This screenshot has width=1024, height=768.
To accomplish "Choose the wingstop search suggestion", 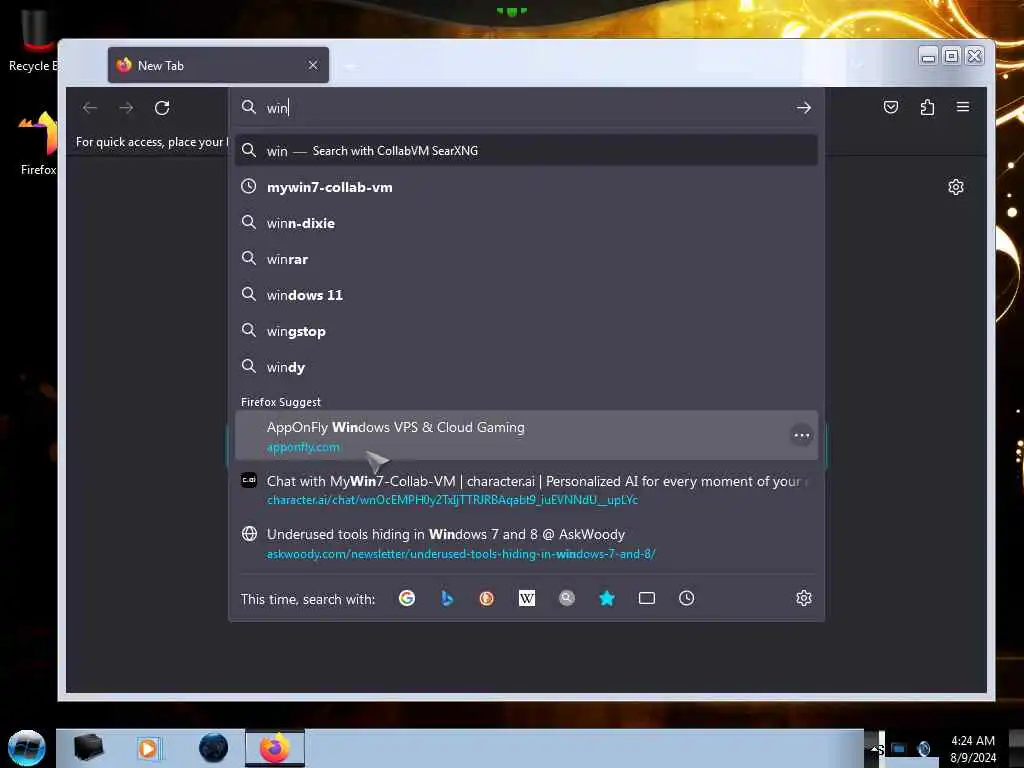I will (526, 331).
